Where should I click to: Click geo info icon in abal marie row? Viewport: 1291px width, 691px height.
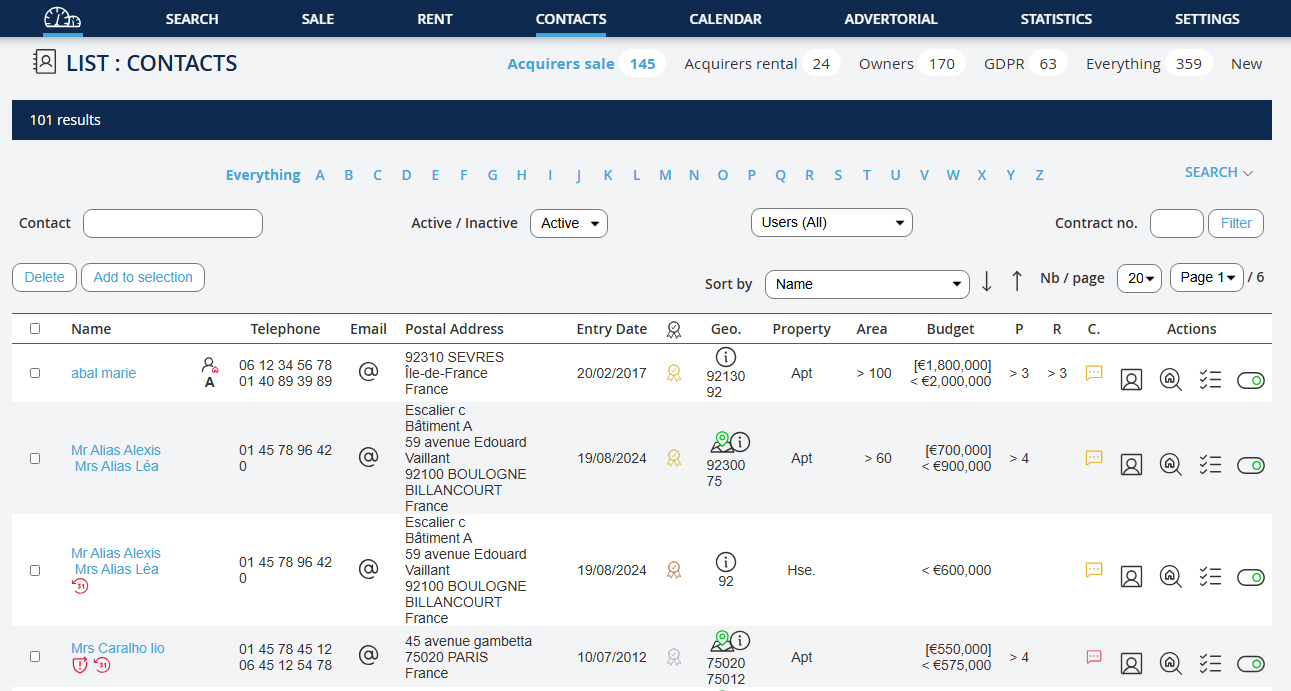(x=726, y=357)
